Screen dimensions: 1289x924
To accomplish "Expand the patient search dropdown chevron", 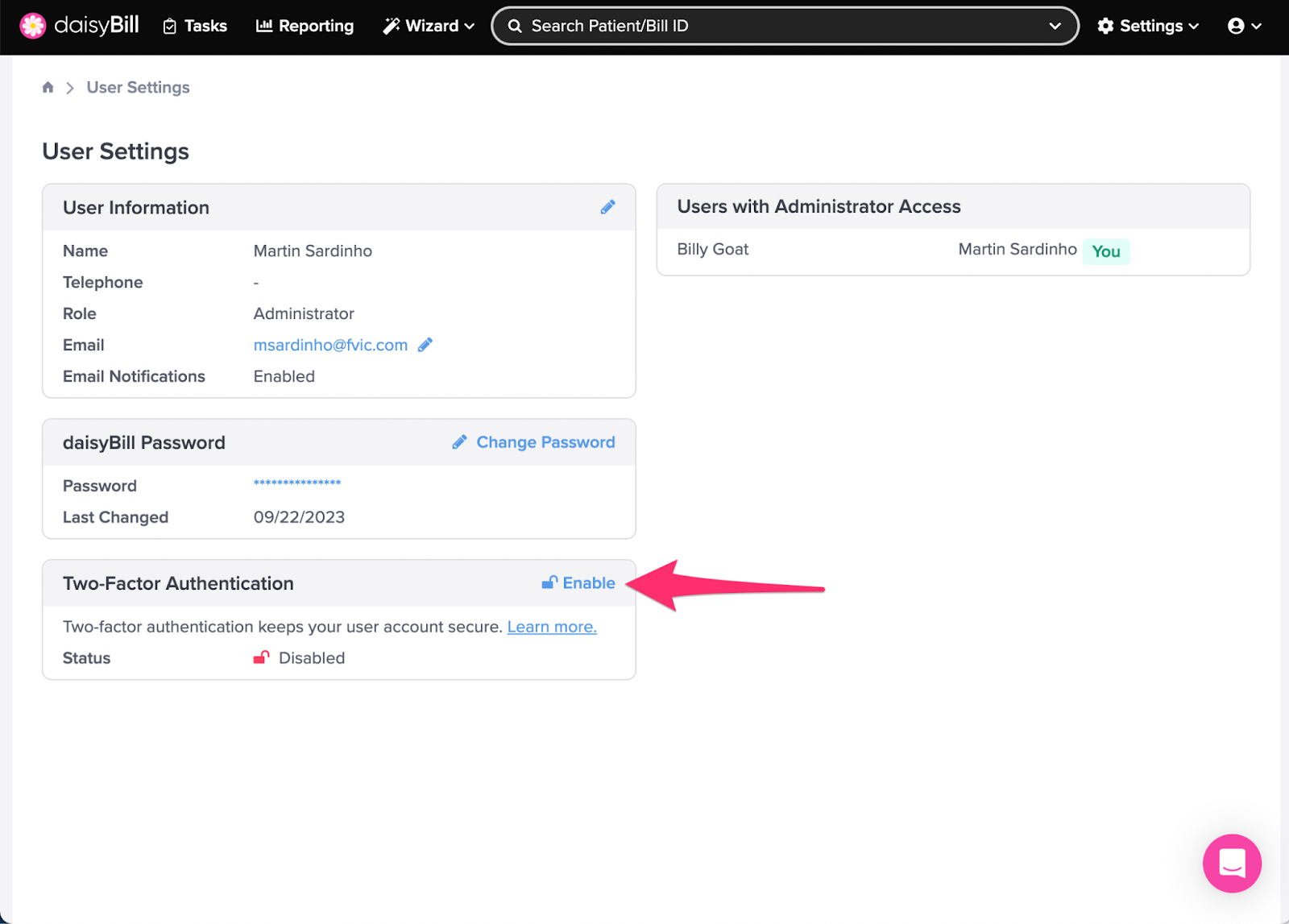I will pyautogui.click(x=1055, y=25).
